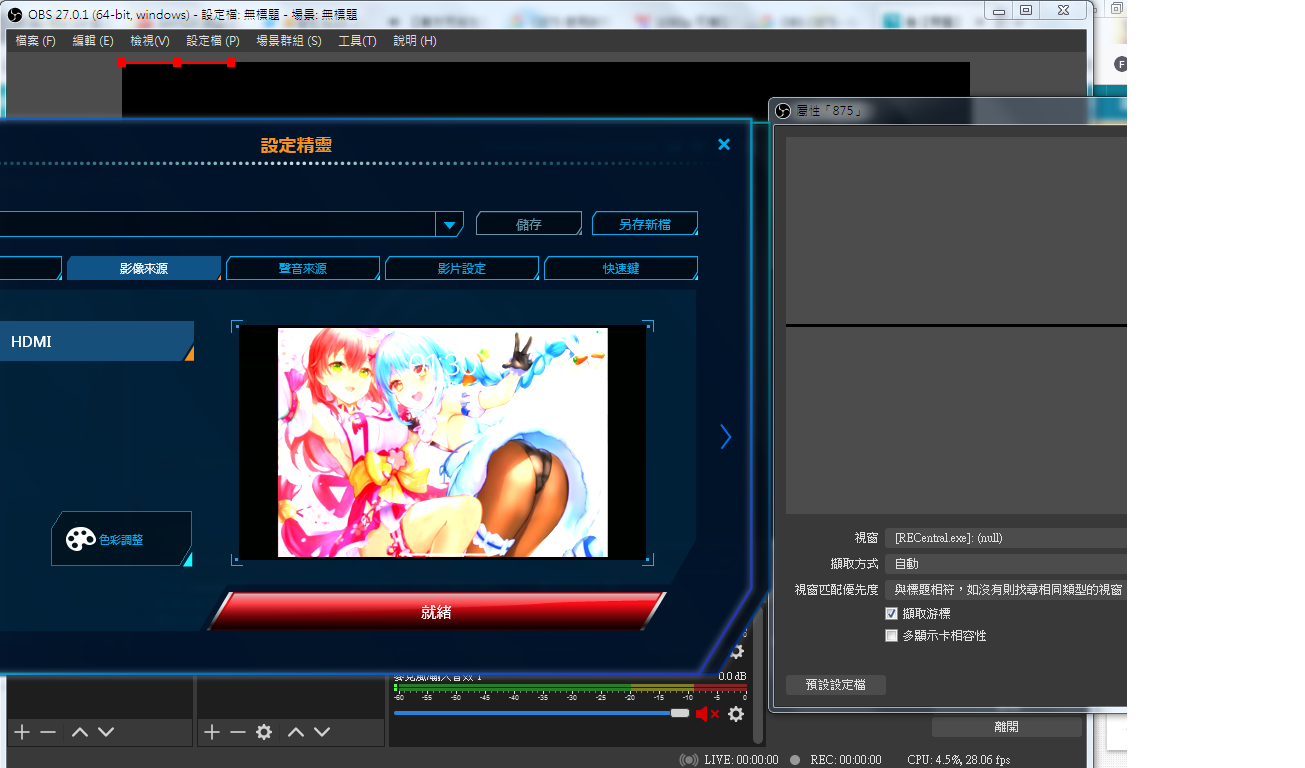Image resolution: width=1305 pixels, height=768 pixels.
Task: Open the 設定檔 (P) menu
Action: [x=213, y=41]
